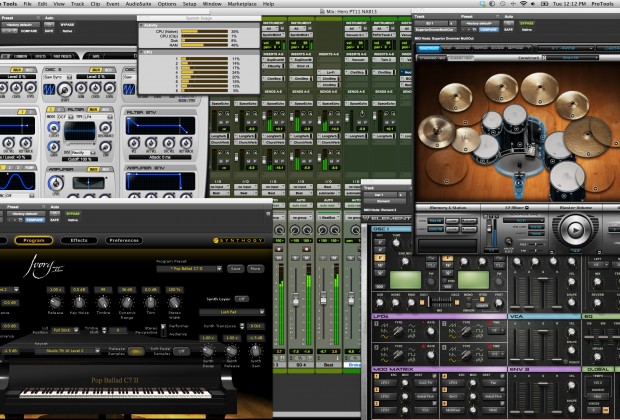620x420 pixels.
Task: Click the snare drum in Superior Drummer
Action: (x=485, y=149)
